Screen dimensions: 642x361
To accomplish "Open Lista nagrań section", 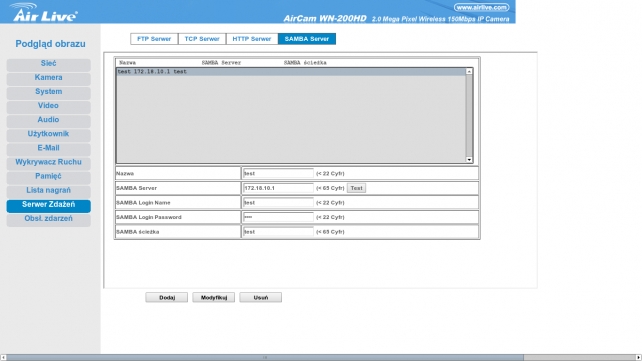I will pos(48,191).
